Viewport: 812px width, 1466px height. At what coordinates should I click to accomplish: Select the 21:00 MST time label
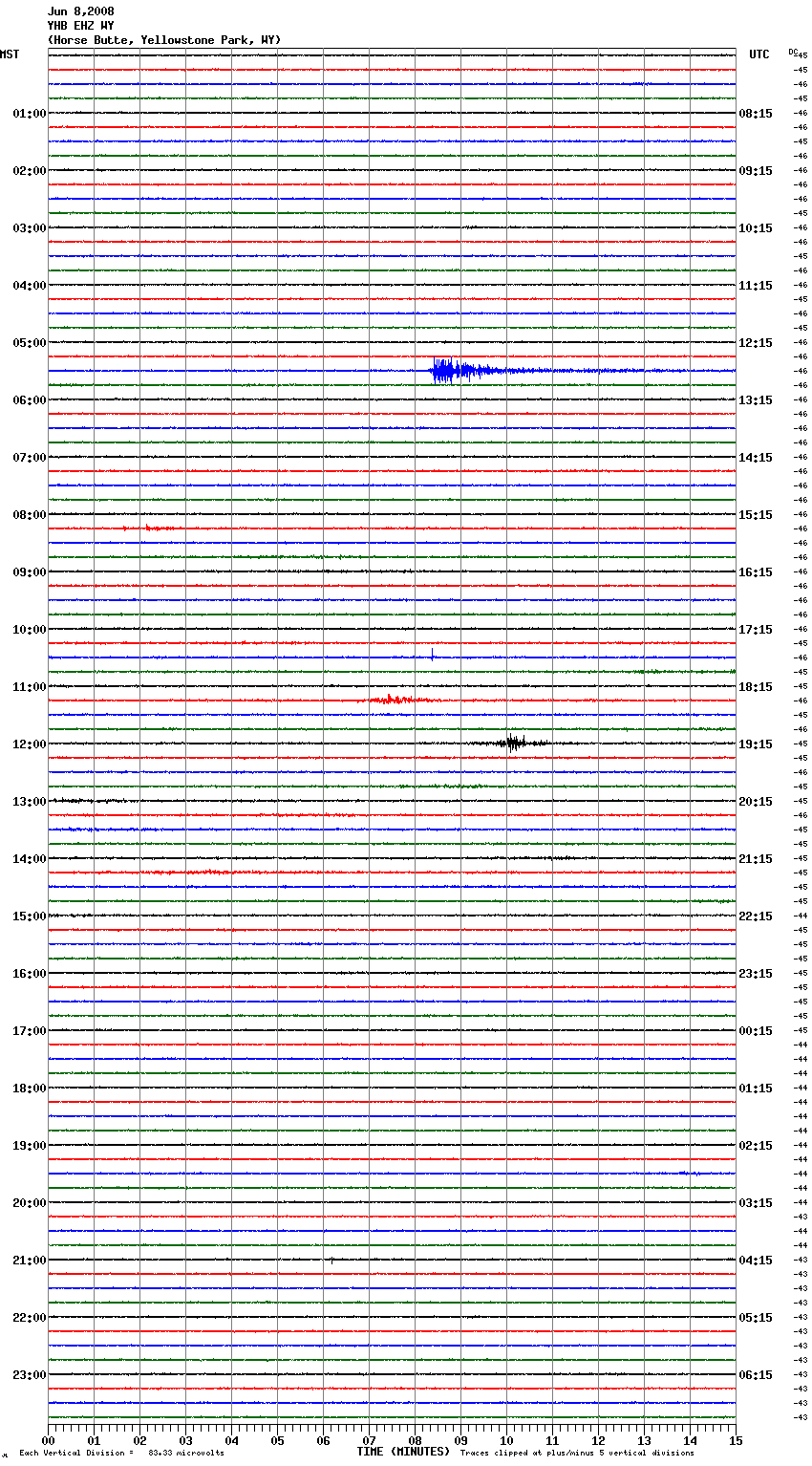[29, 1261]
